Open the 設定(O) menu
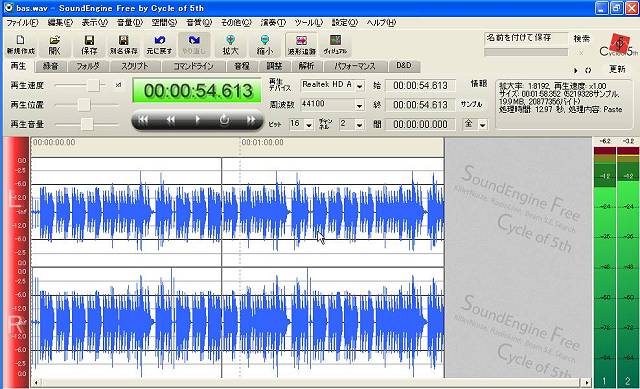Viewport: 640px width, 389px height. pyautogui.click(x=344, y=22)
